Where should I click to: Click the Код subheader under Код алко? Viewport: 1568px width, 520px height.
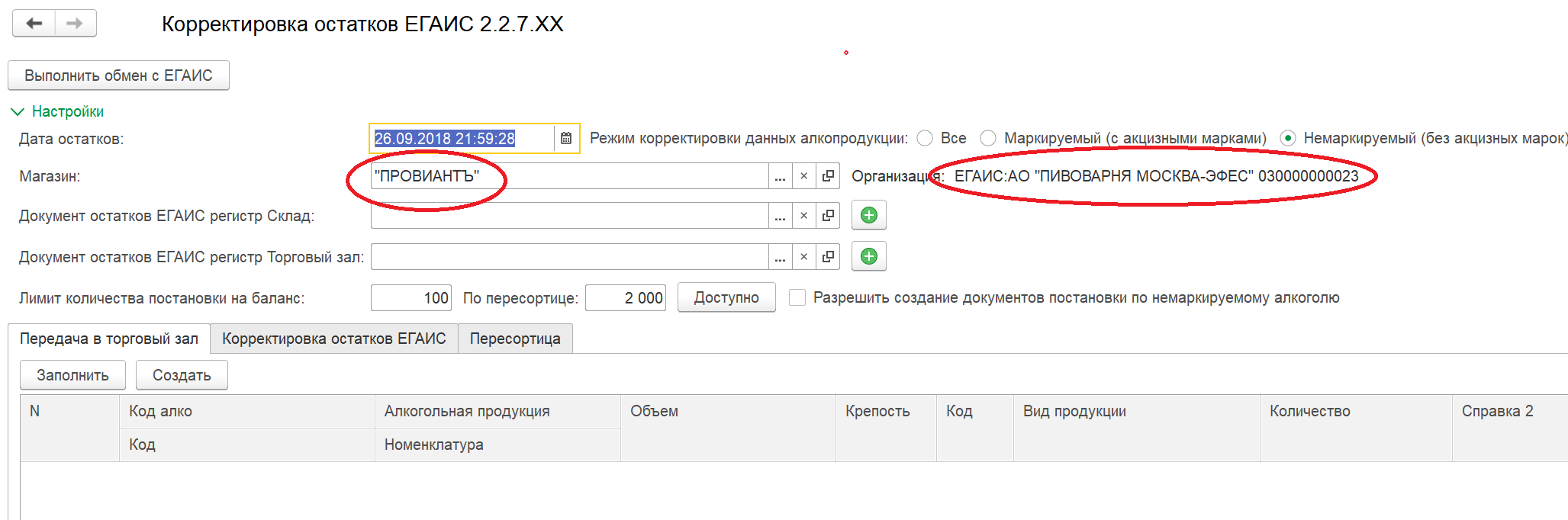[247, 445]
